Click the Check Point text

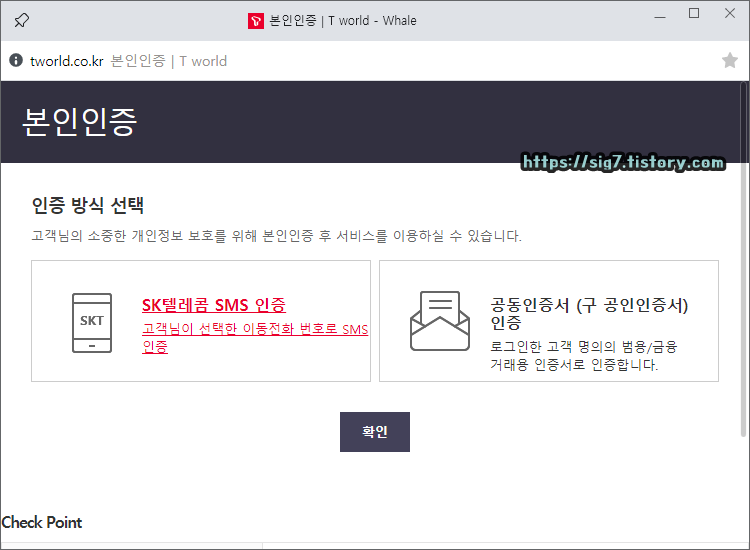pyautogui.click(x=42, y=522)
